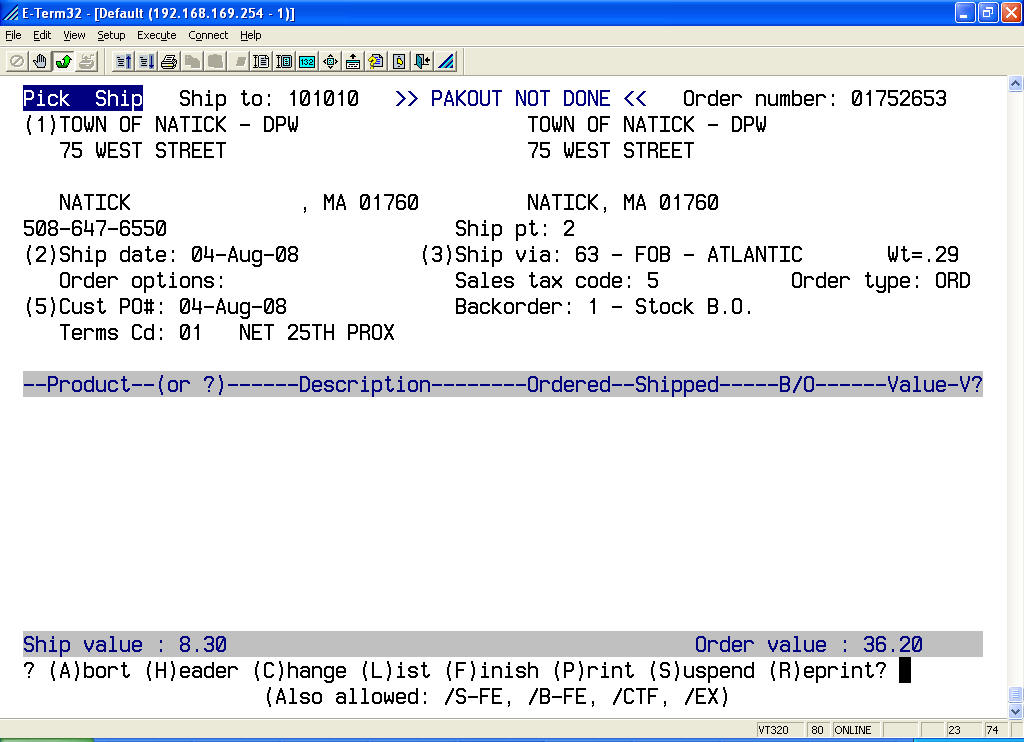This screenshot has height=742, width=1024.
Task: Click the '(A)bort' prompt option
Action: pyautogui.click(x=89, y=671)
